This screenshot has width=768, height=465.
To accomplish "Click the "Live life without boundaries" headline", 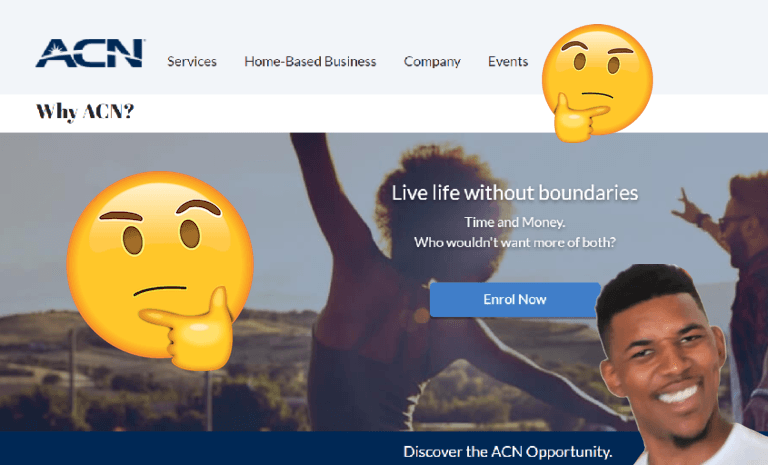I will (515, 193).
